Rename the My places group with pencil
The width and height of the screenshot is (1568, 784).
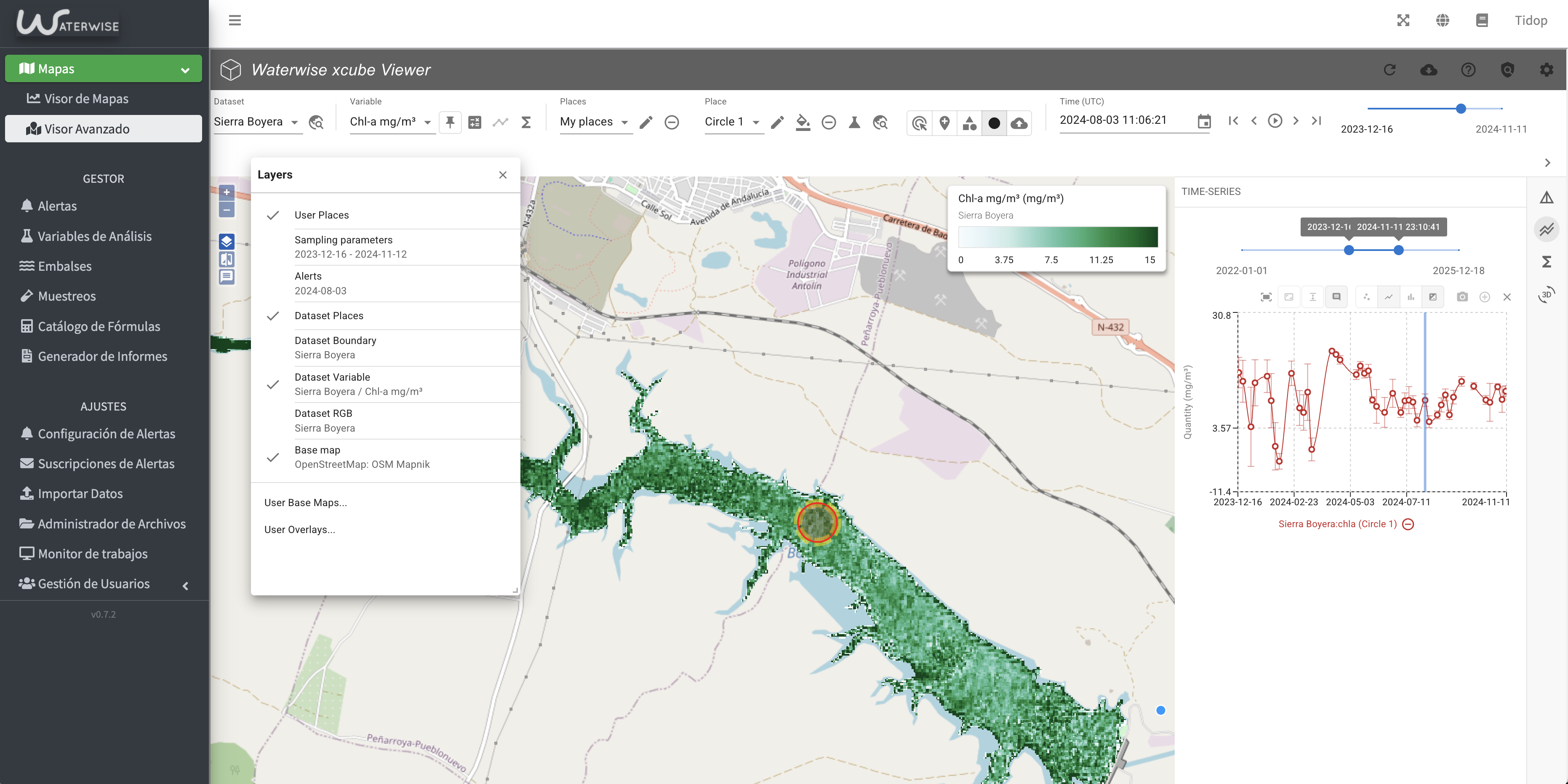click(646, 123)
